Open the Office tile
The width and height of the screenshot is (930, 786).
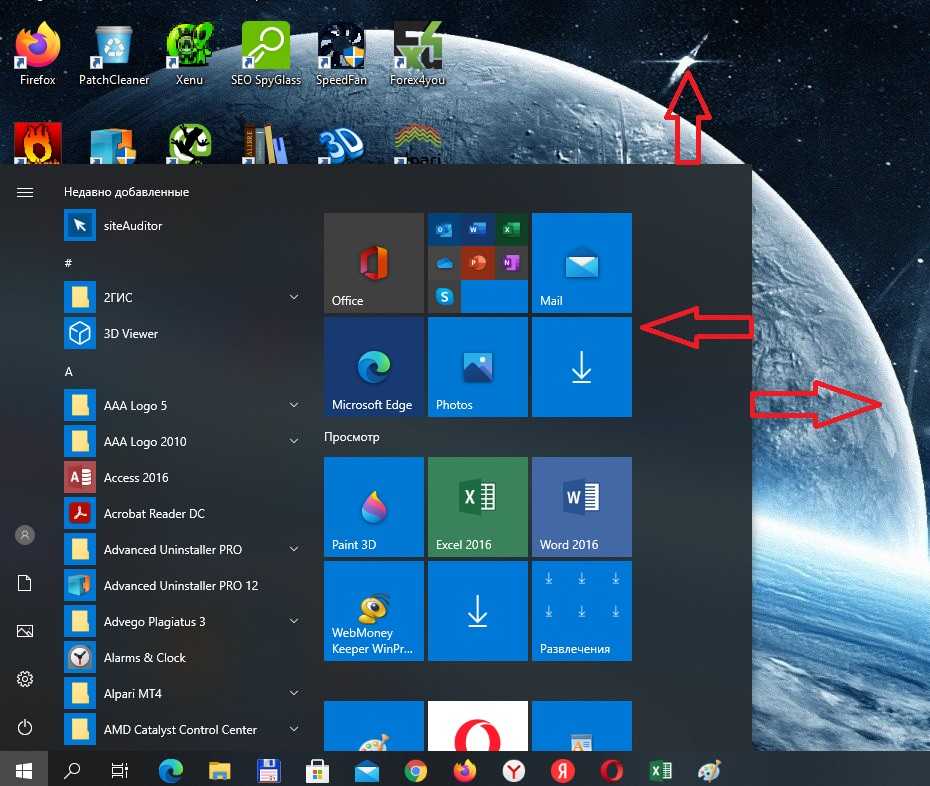click(374, 263)
